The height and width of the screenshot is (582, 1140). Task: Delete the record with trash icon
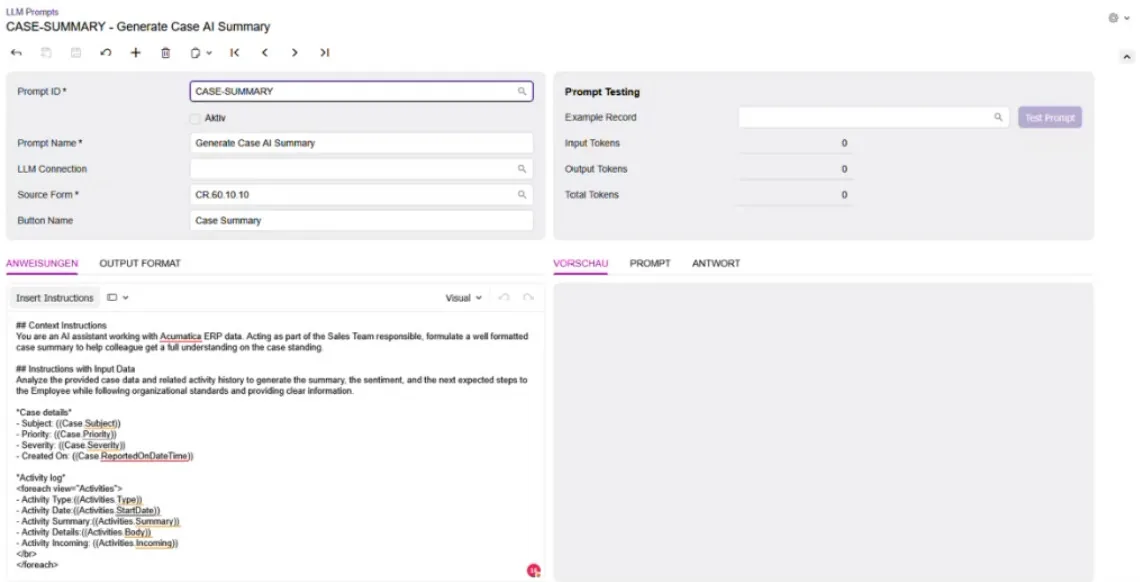point(165,52)
